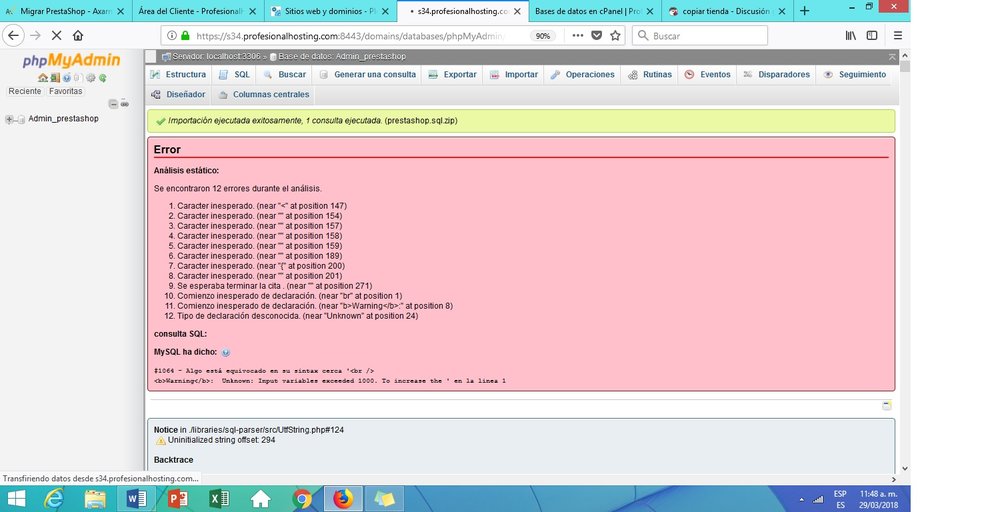Open Chrome from the taskbar

point(302,499)
